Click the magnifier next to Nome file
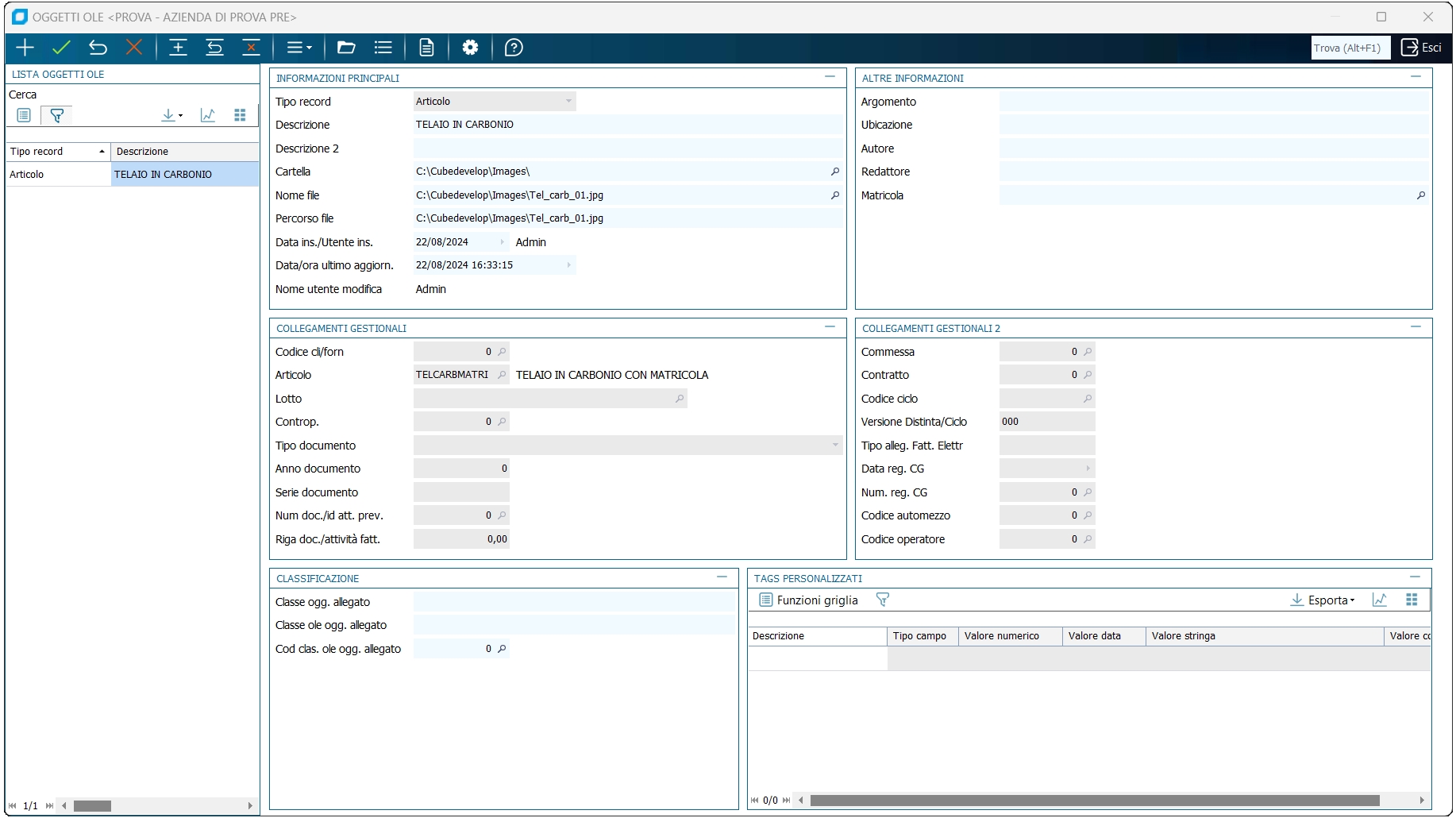The width and height of the screenshot is (1456, 818). 834,195
